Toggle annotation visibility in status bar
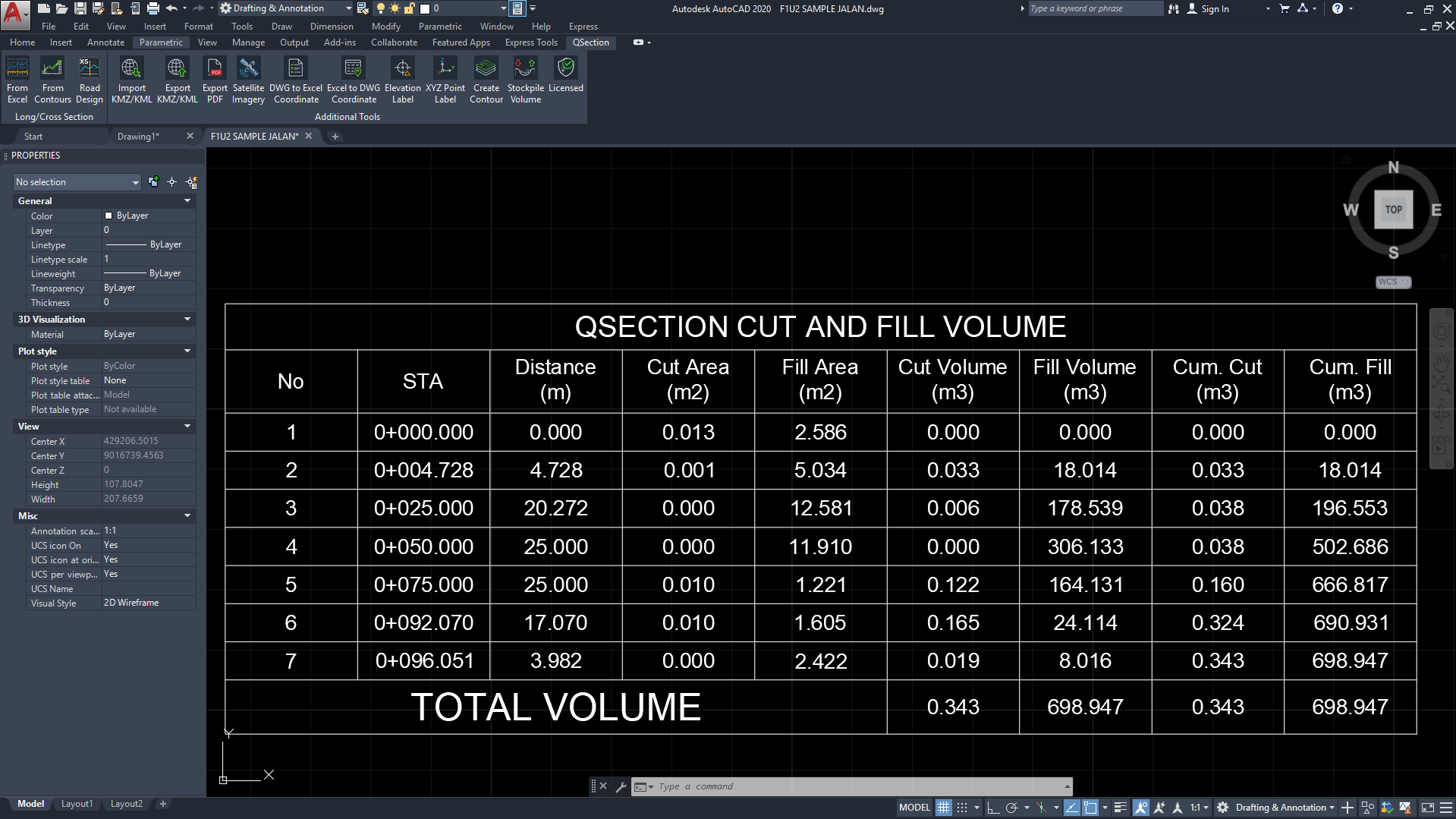Image resolution: width=1456 pixels, height=819 pixels. coord(1140,808)
